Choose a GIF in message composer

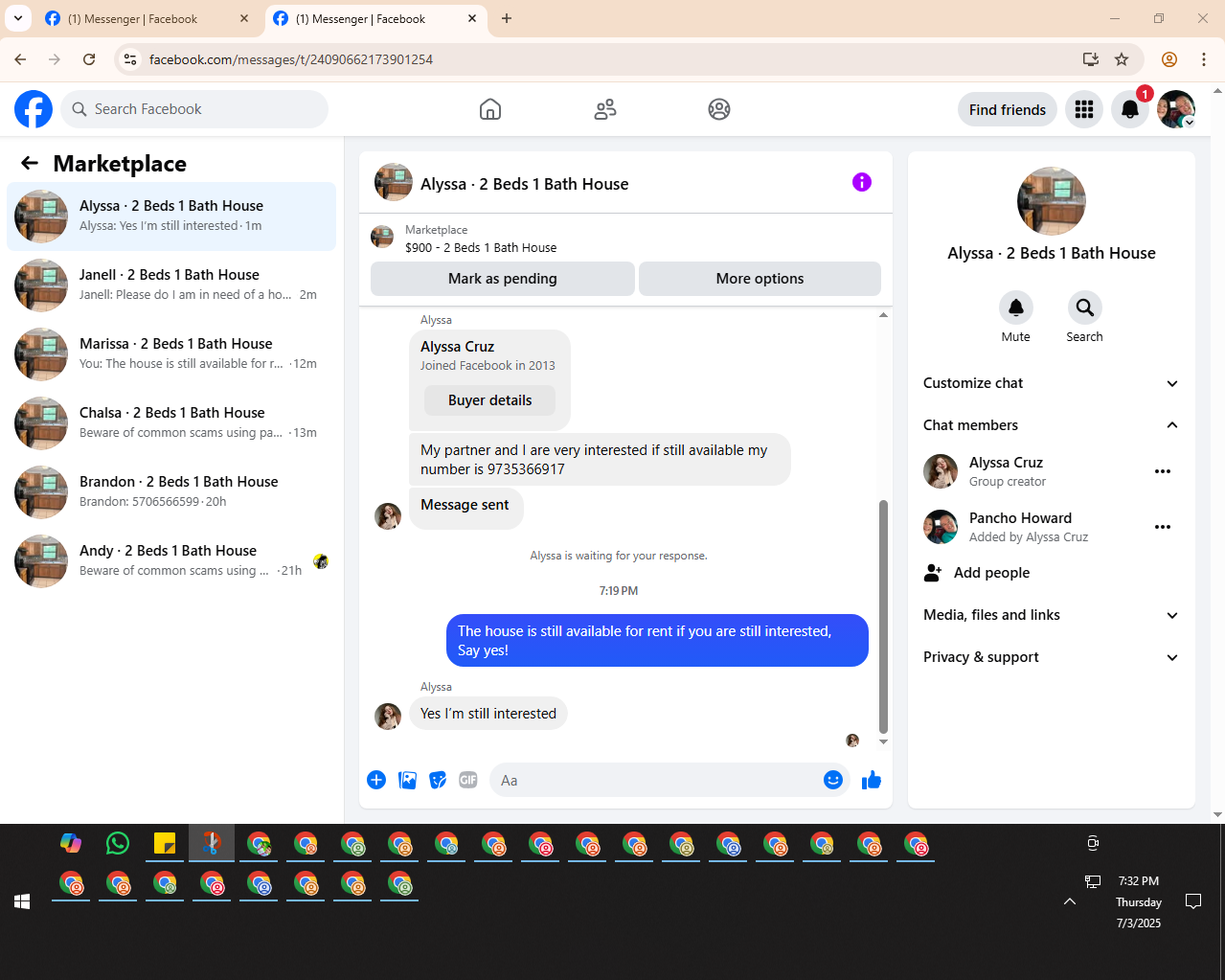pyautogui.click(x=468, y=780)
